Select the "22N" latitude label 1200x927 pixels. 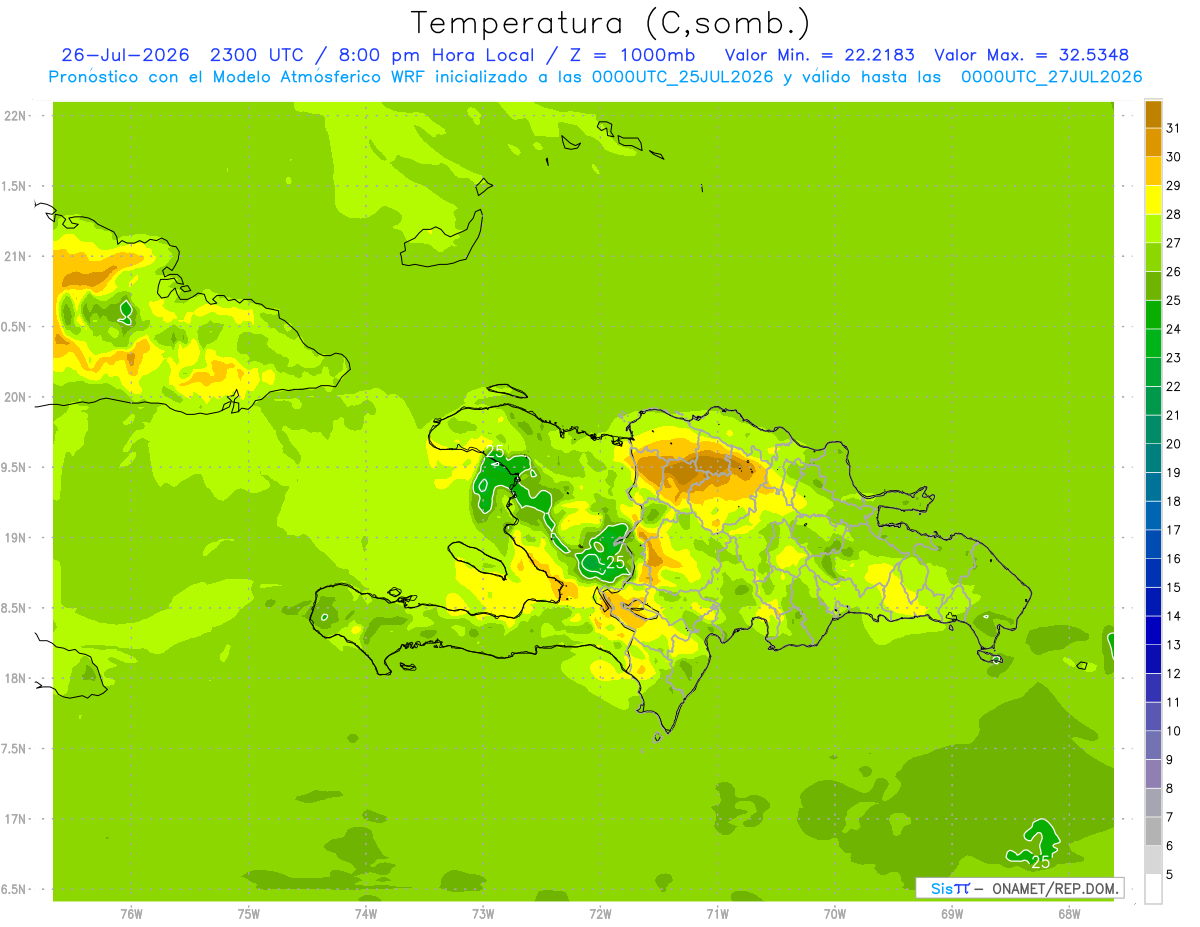coord(15,116)
